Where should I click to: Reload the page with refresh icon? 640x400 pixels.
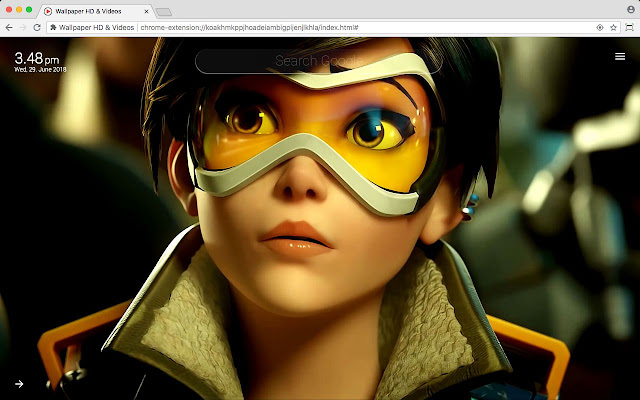[x=37, y=27]
